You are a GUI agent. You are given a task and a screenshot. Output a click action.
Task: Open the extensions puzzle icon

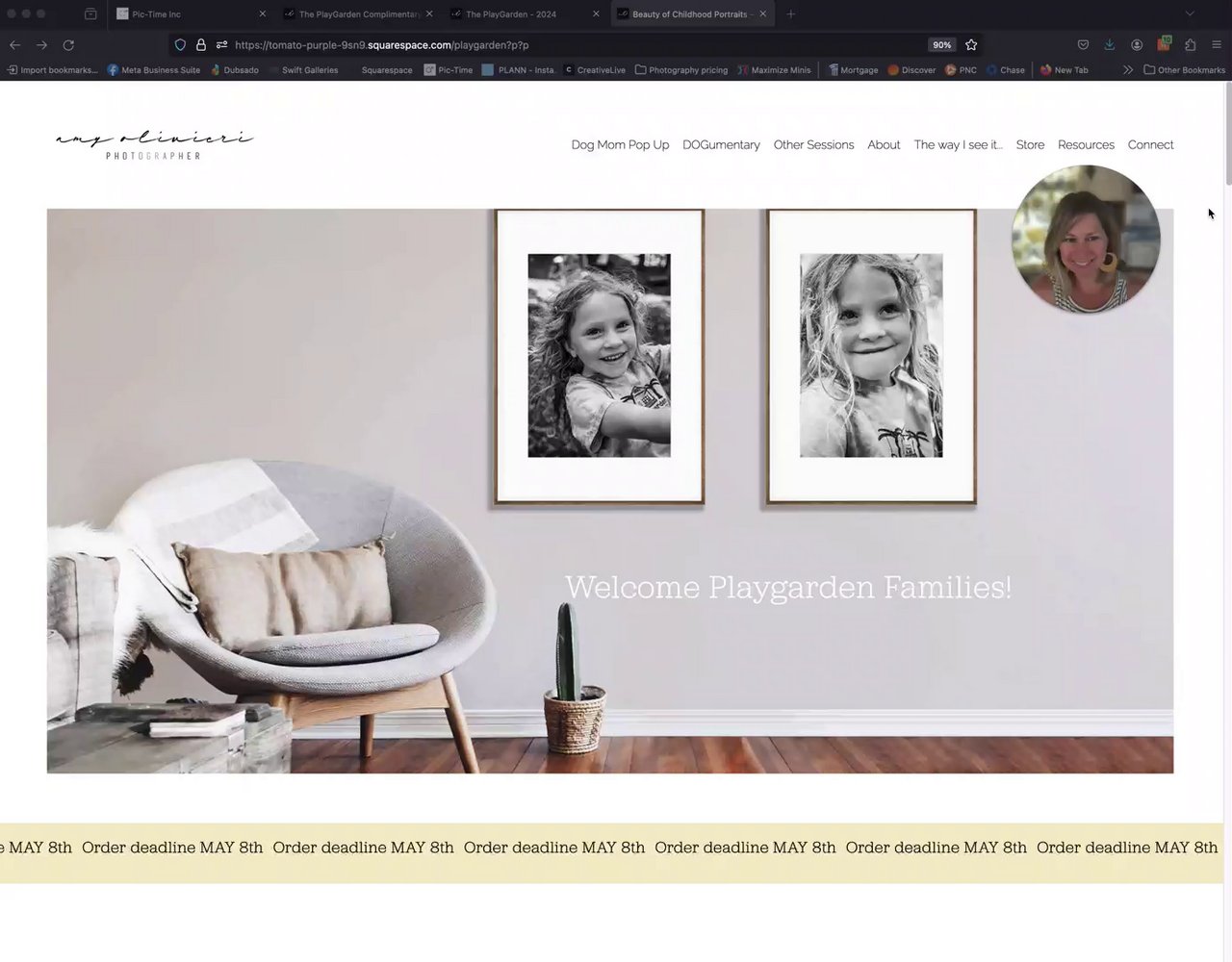point(1191,45)
